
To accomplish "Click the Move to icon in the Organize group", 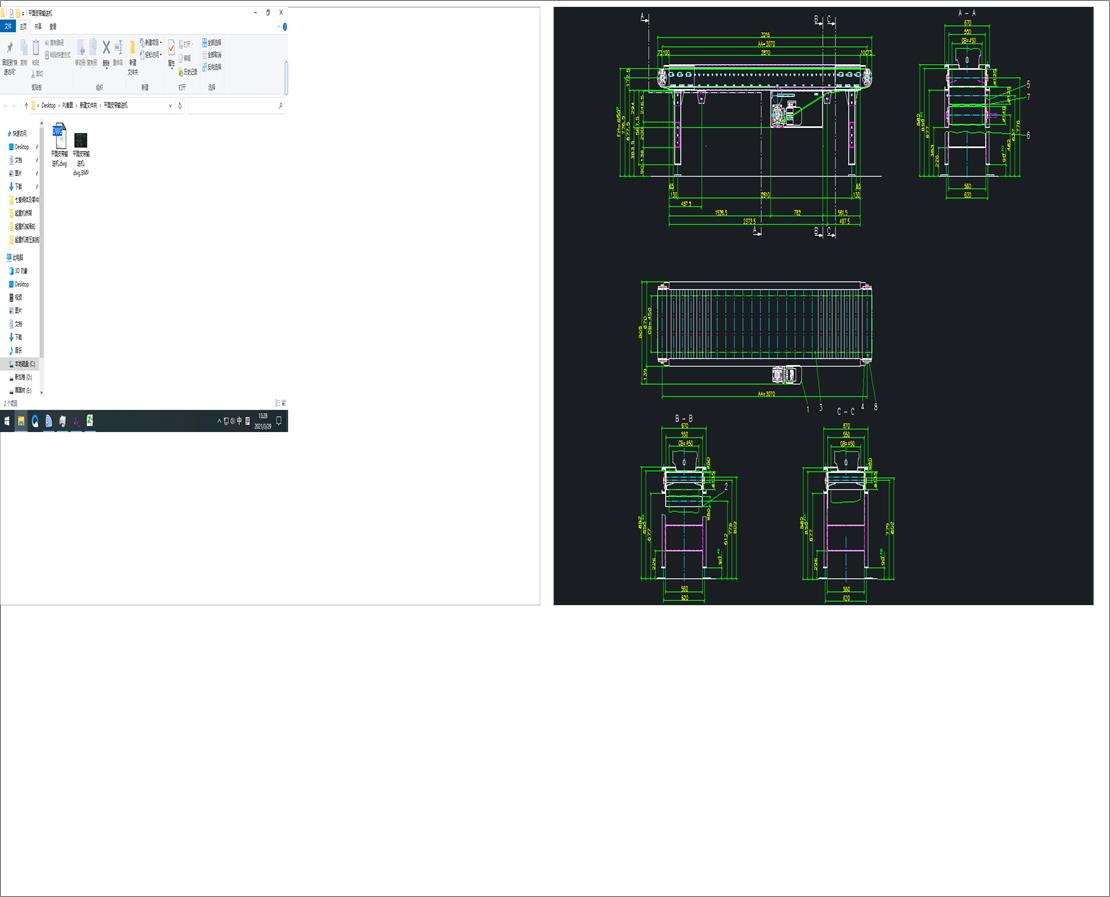I will 81,47.
